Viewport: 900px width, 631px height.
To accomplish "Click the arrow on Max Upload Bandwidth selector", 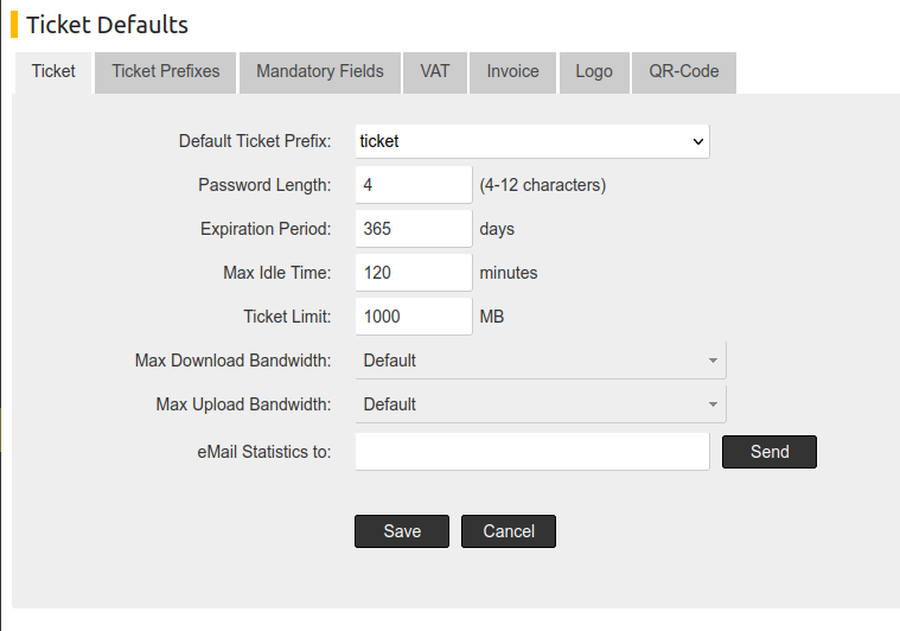I will [713, 404].
